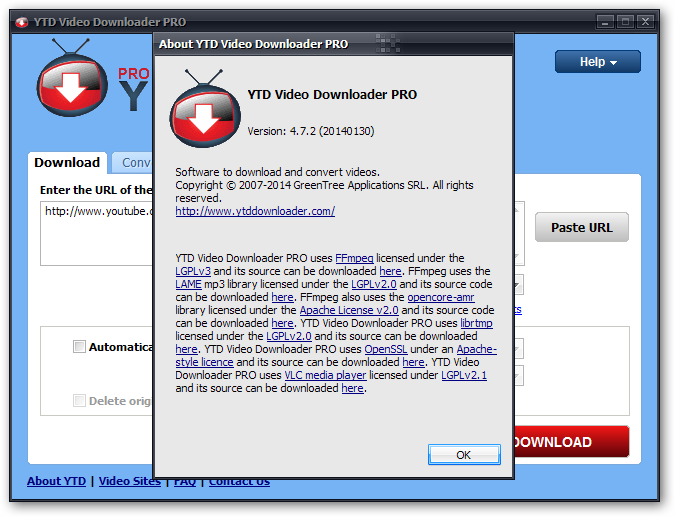Open the FAQ footer link
The width and height of the screenshot is (675, 517).
click(185, 481)
